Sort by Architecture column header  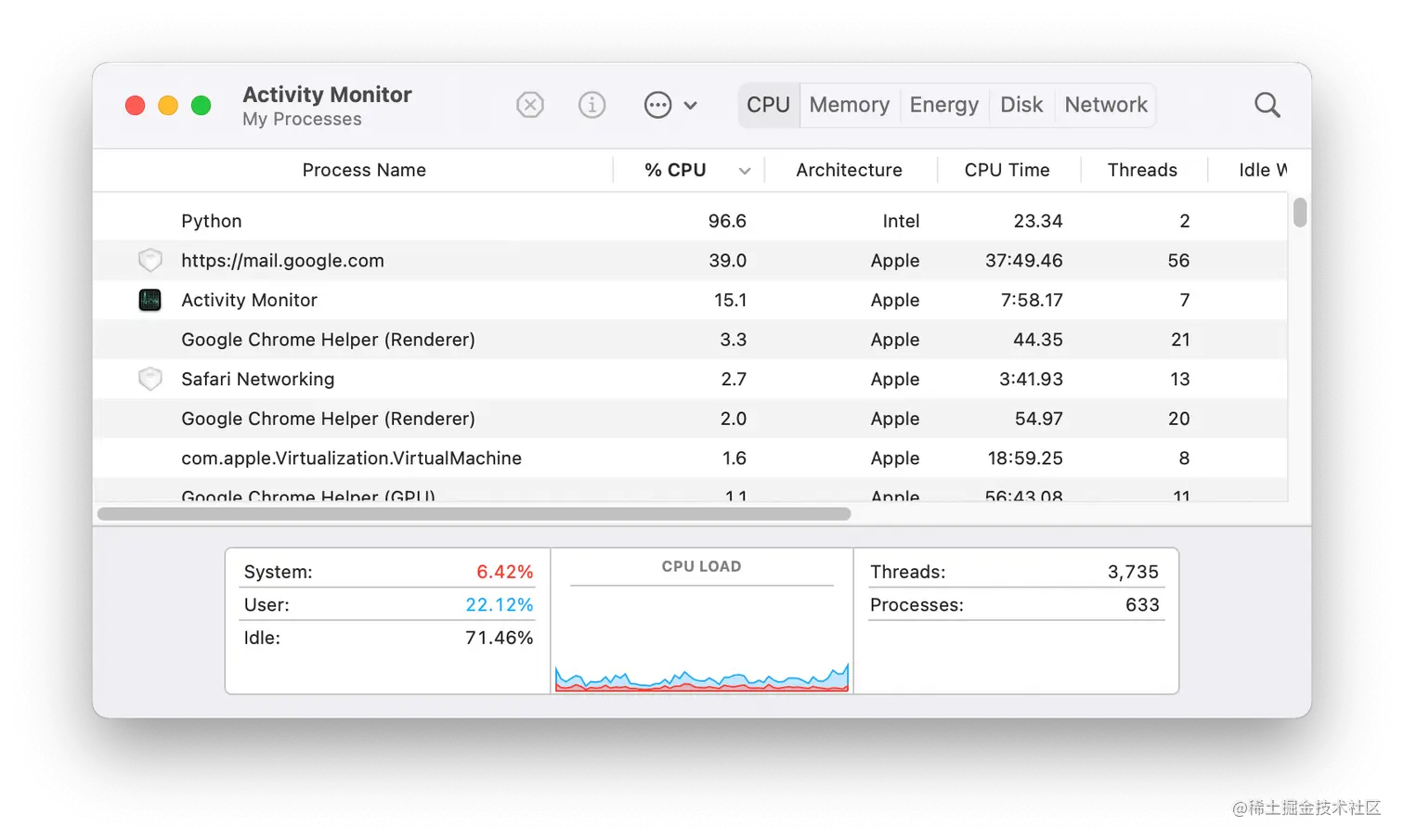click(849, 170)
